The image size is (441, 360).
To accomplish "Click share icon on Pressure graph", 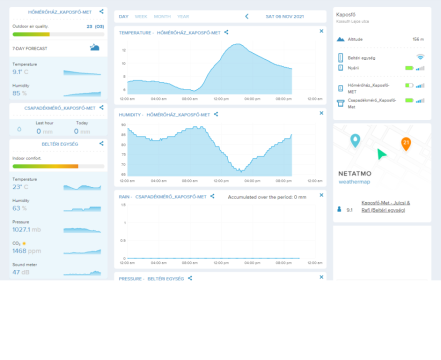I will coord(190,278).
